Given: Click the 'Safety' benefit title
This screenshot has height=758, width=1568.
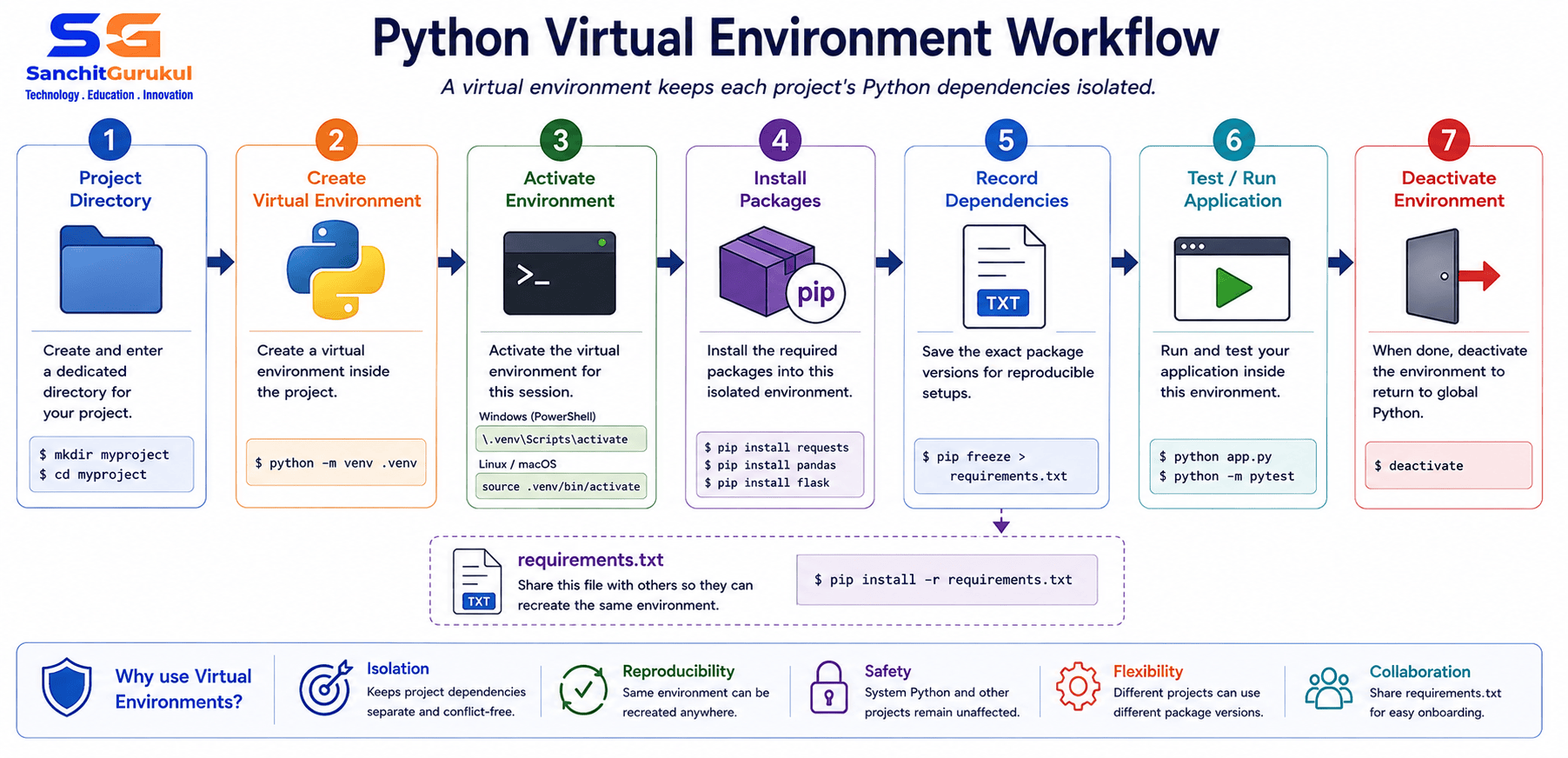Looking at the screenshot, I should pos(887,671).
